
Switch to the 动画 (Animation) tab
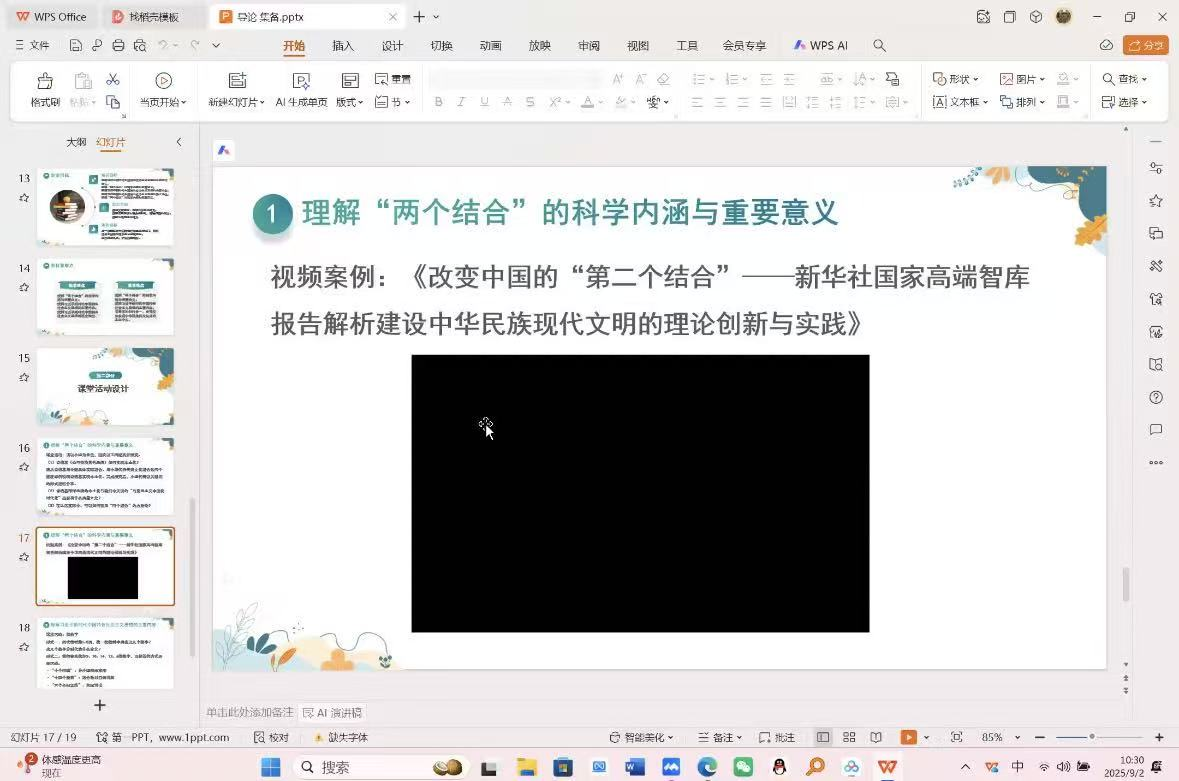(x=490, y=46)
